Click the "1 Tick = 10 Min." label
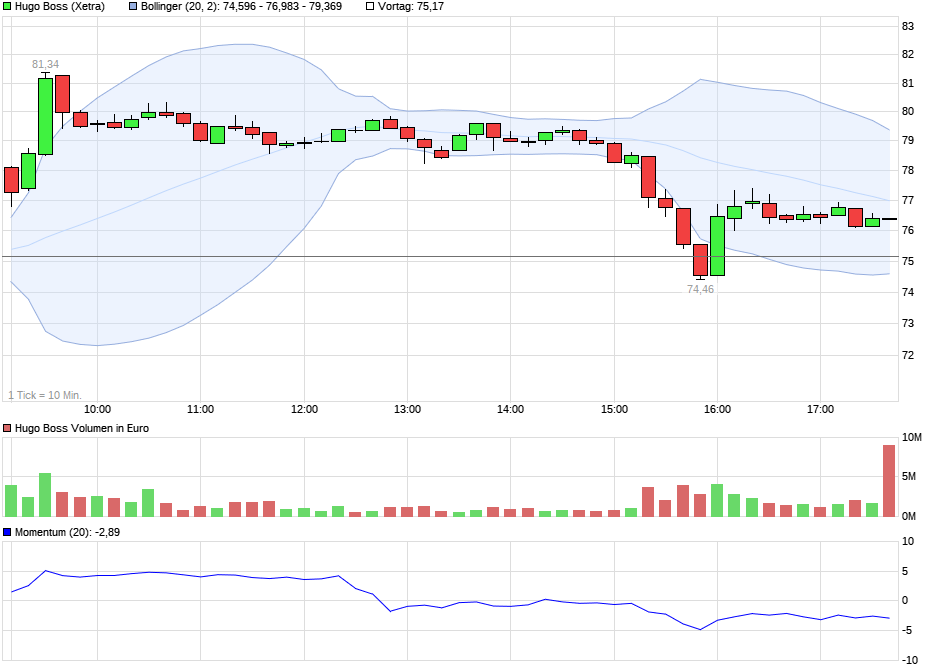The width and height of the screenshot is (940, 670). 45,394
